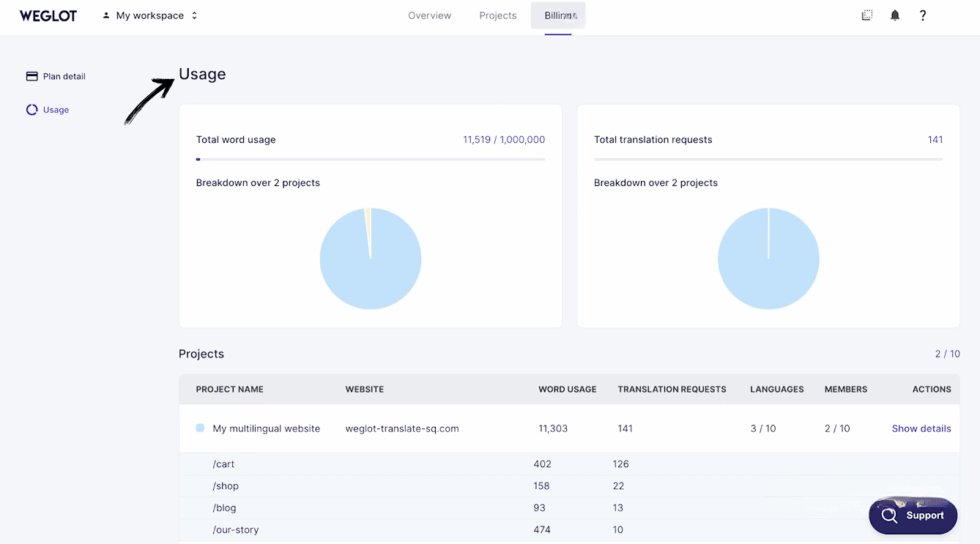
Task: Open the help question mark icon
Action: click(922, 15)
